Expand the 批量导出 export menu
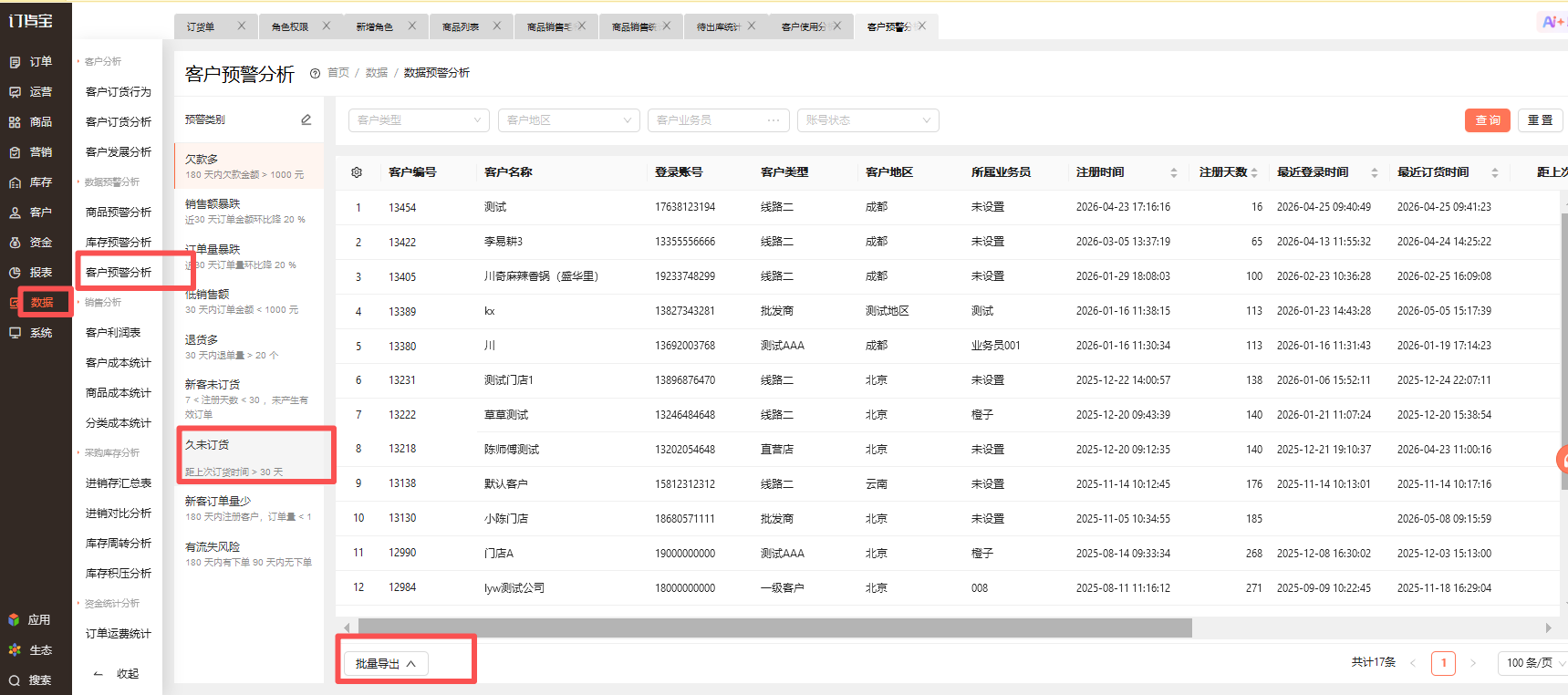1568x695 pixels. click(386, 664)
